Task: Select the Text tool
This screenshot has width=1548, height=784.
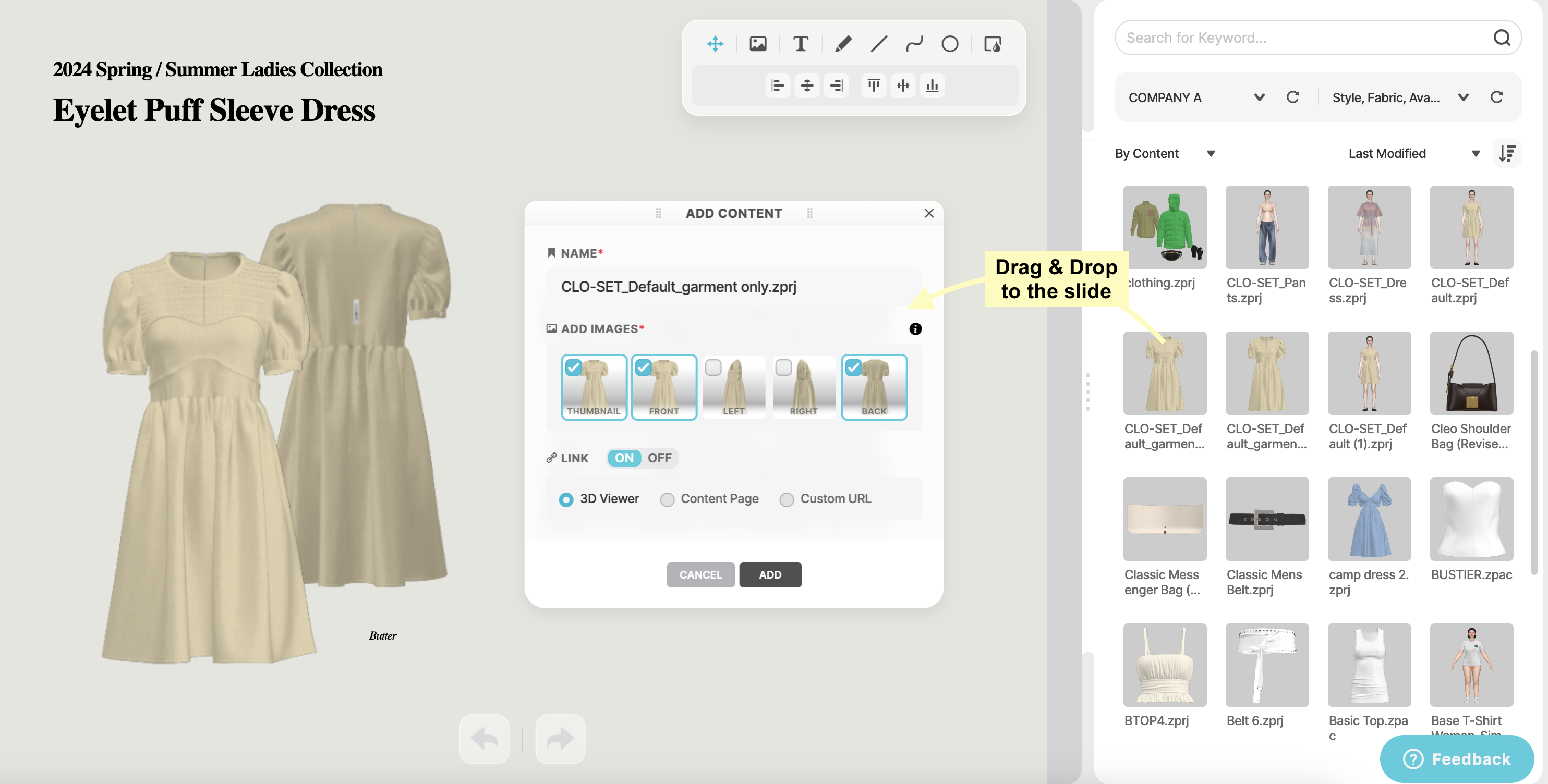Action: point(801,43)
